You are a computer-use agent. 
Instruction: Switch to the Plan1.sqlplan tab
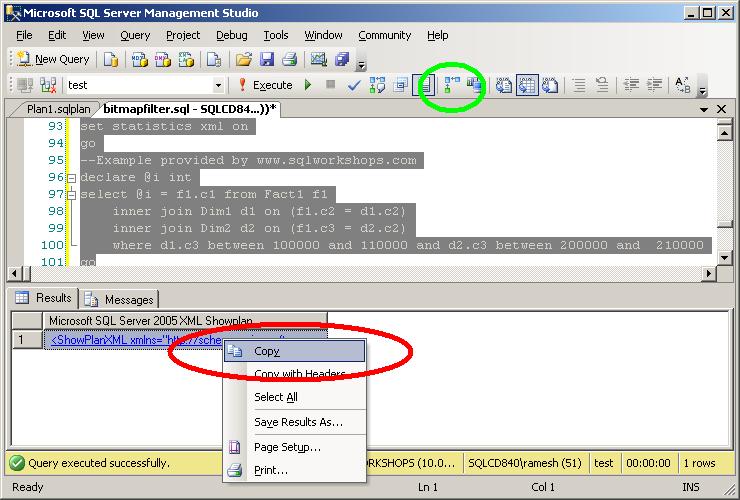point(58,109)
